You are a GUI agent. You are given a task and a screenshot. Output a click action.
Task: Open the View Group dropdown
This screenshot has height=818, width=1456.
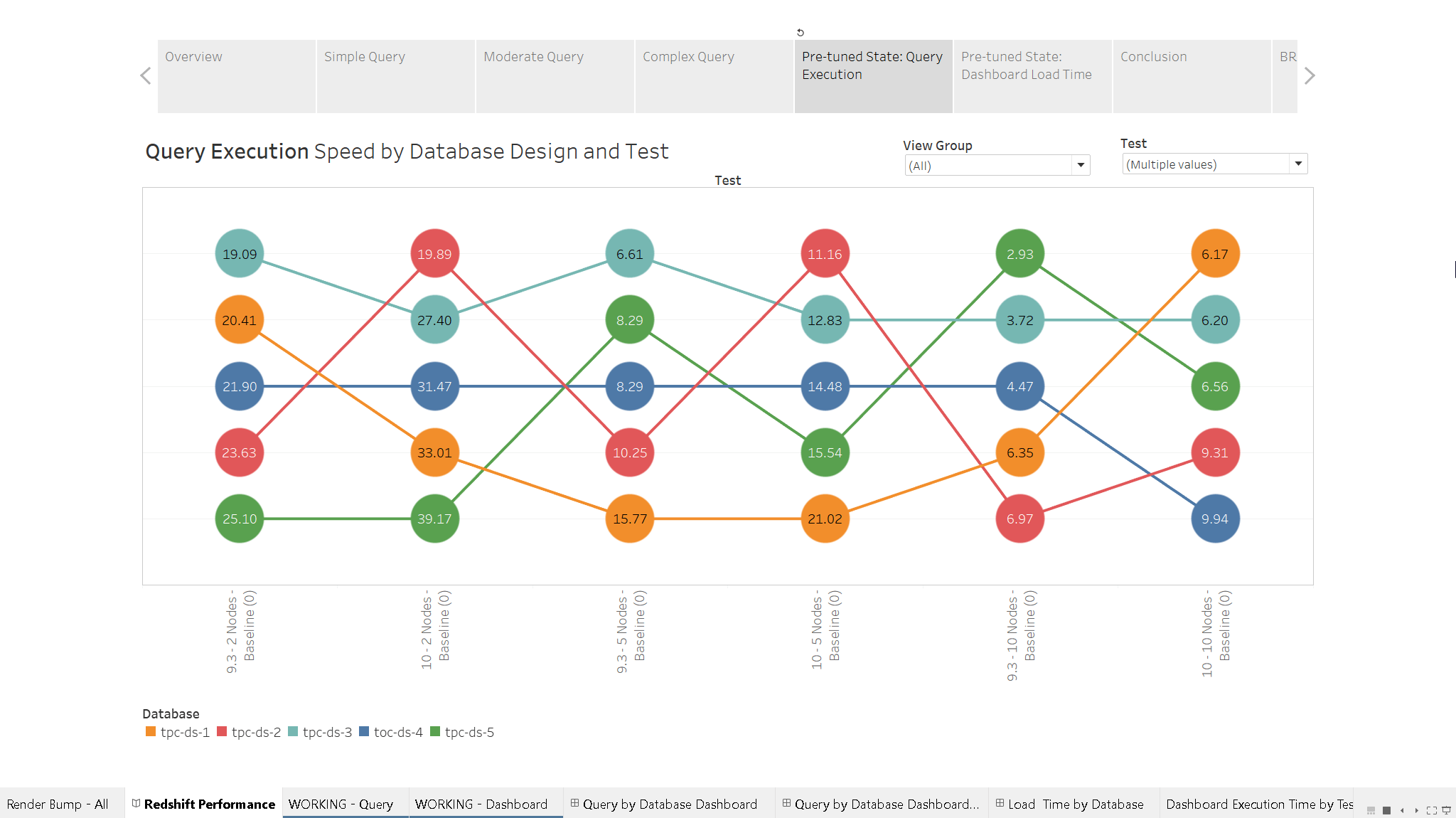coord(1081,166)
